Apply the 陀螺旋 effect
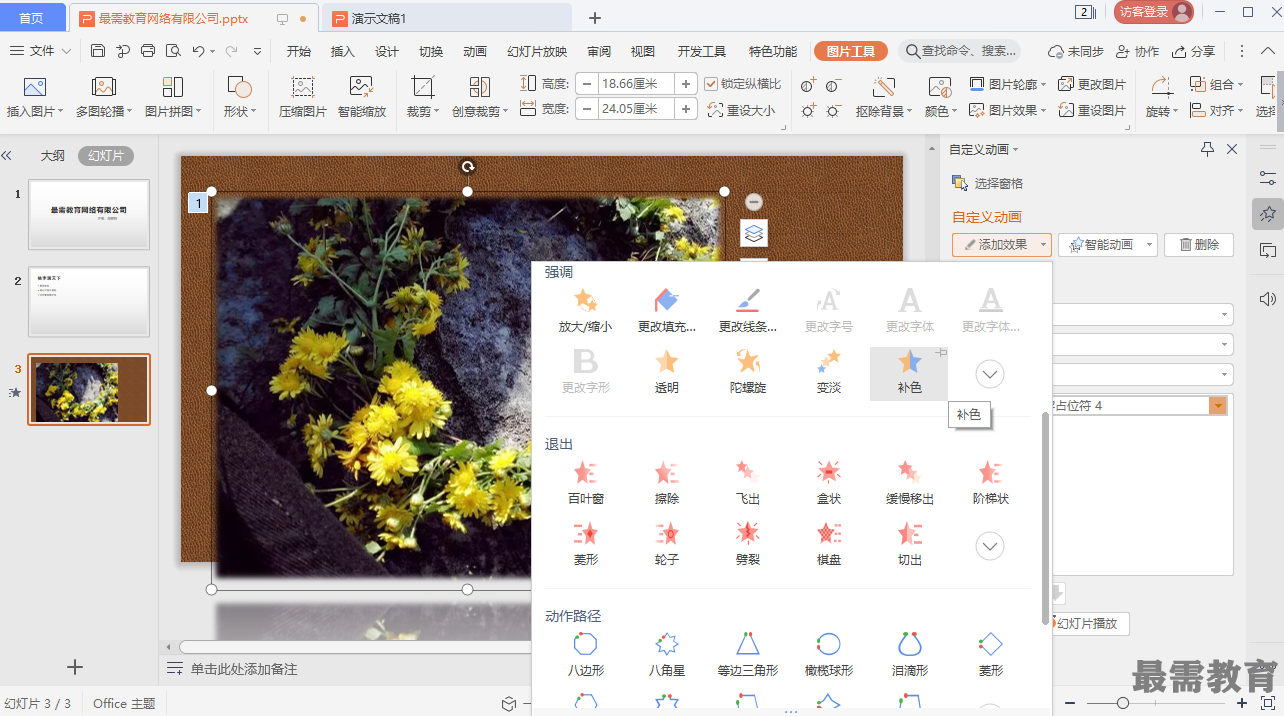1284x716 pixels. coord(747,372)
